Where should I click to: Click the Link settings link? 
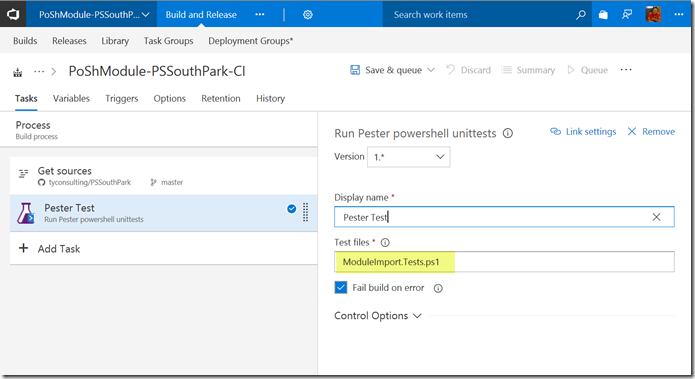click(583, 132)
